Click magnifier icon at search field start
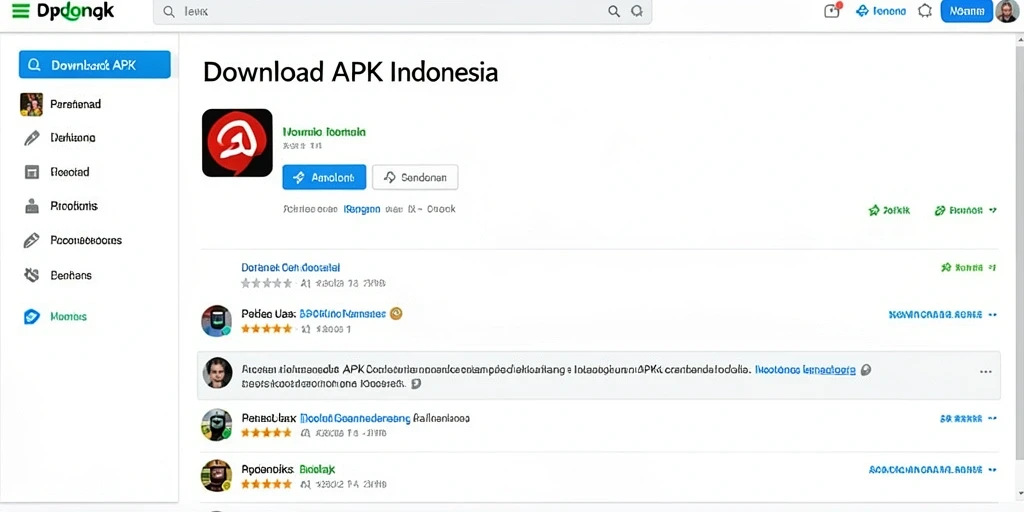 point(169,12)
